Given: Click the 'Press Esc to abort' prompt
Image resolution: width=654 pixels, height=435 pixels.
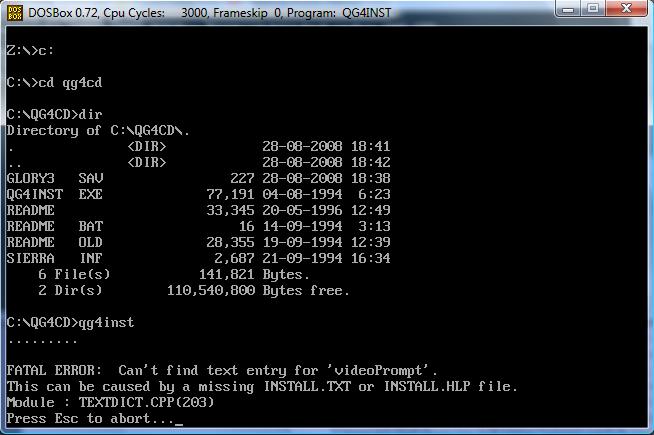Looking at the screenshot, I should 90,418.
